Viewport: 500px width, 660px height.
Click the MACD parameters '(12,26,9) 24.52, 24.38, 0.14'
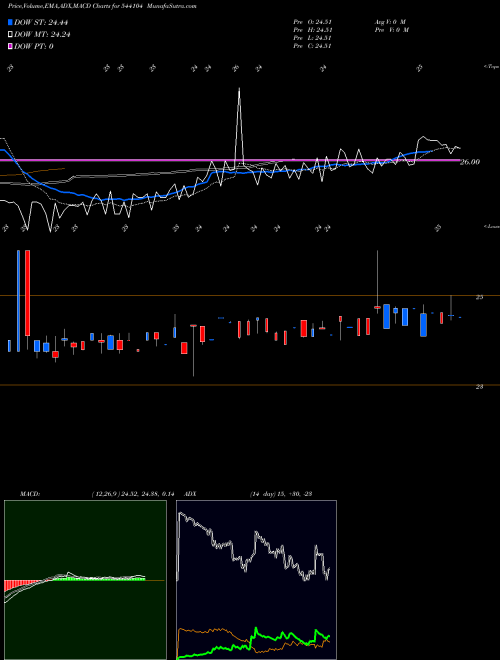click(133, 494)
